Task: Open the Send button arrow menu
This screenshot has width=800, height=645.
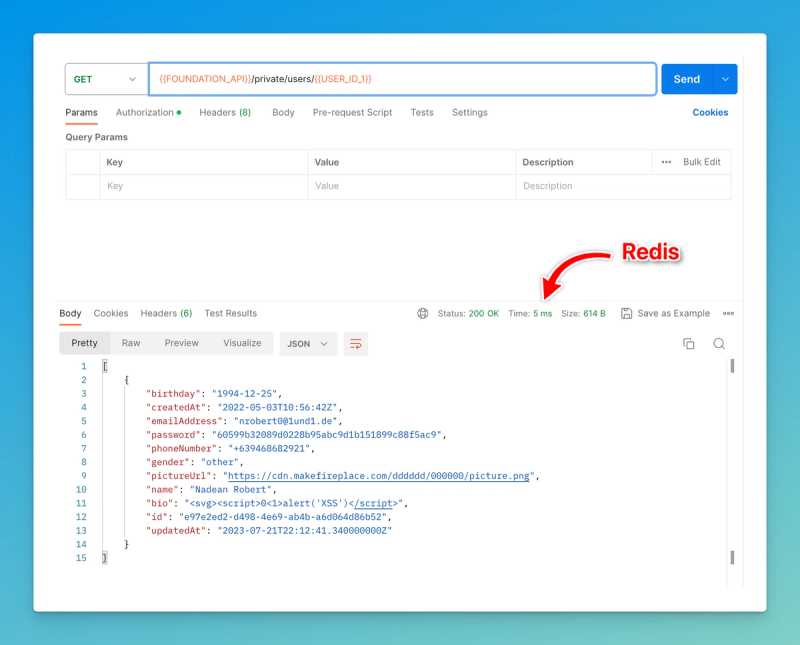Action: pyautogui.click(x=725, y=79)
